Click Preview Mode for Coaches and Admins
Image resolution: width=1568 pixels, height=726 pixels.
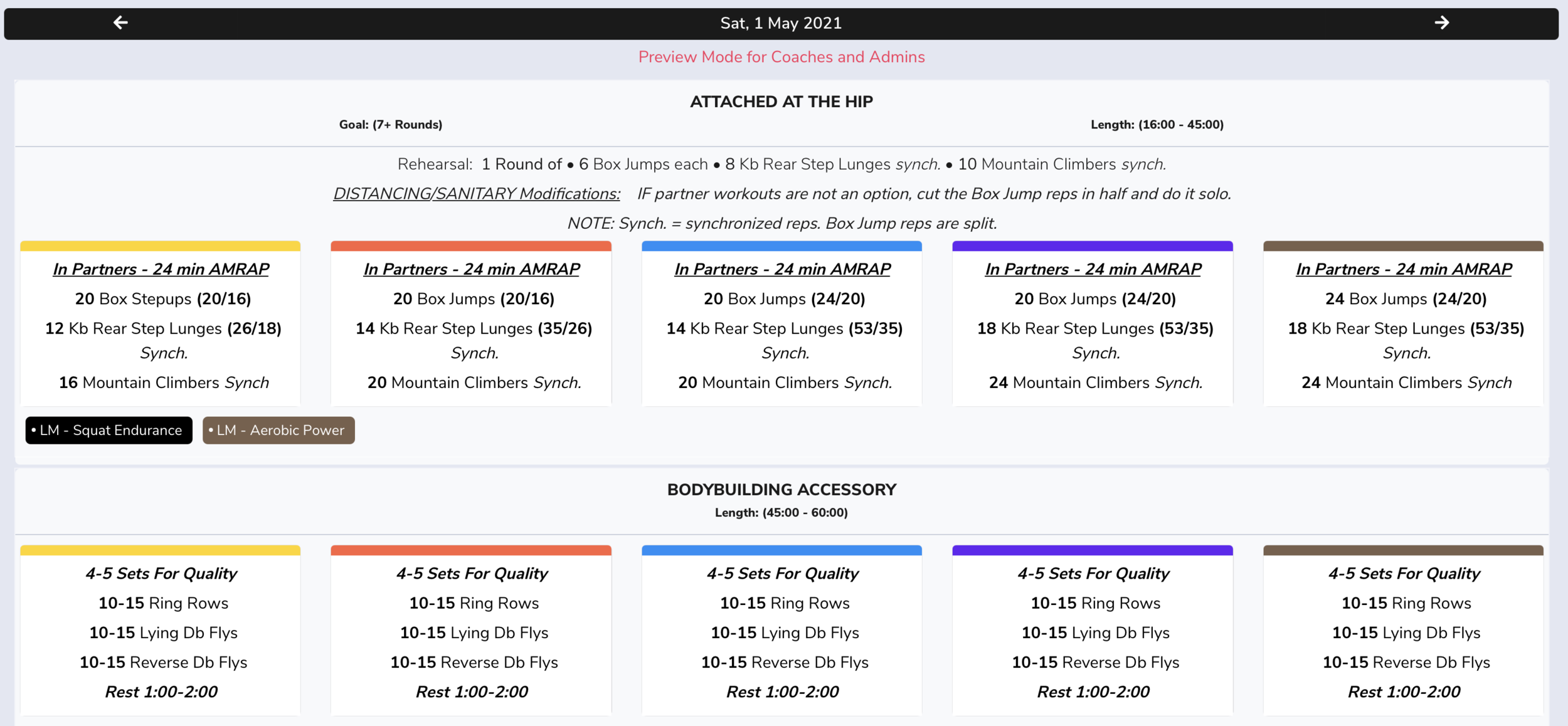[781, 57]
